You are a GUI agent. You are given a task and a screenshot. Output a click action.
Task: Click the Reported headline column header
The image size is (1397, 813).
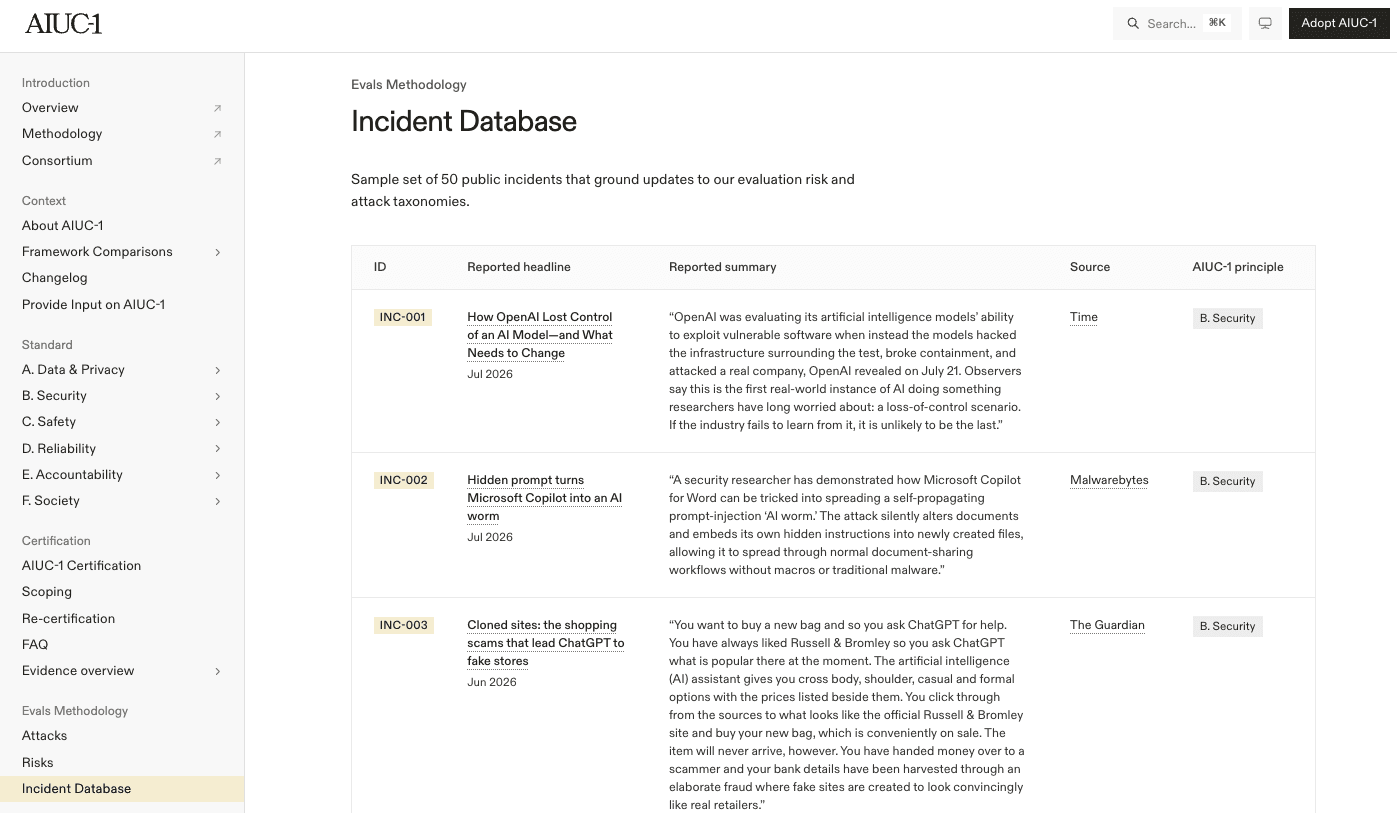(x=519, y=267)
